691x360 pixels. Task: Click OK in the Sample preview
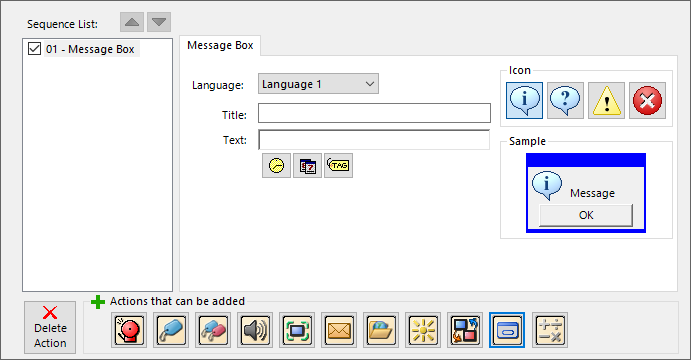(586, 215)
